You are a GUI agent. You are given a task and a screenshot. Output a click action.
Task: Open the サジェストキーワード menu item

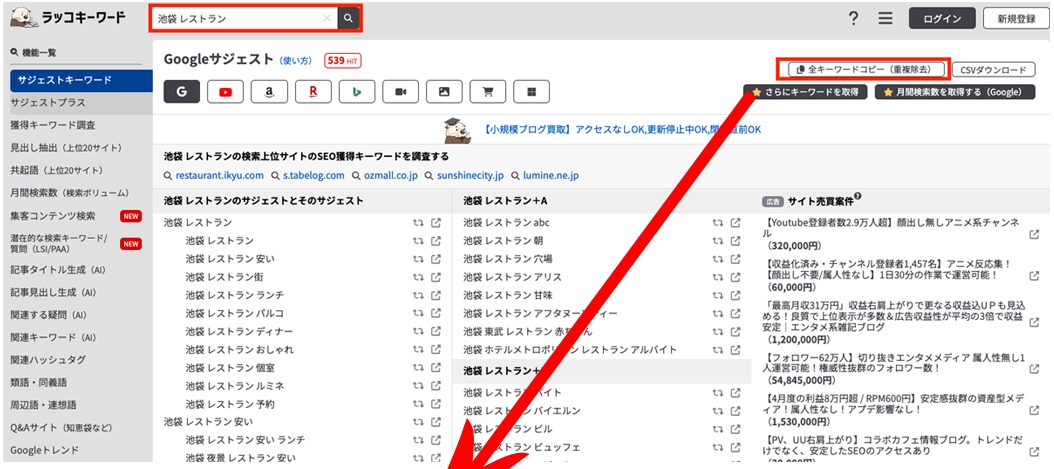[81, 80]
